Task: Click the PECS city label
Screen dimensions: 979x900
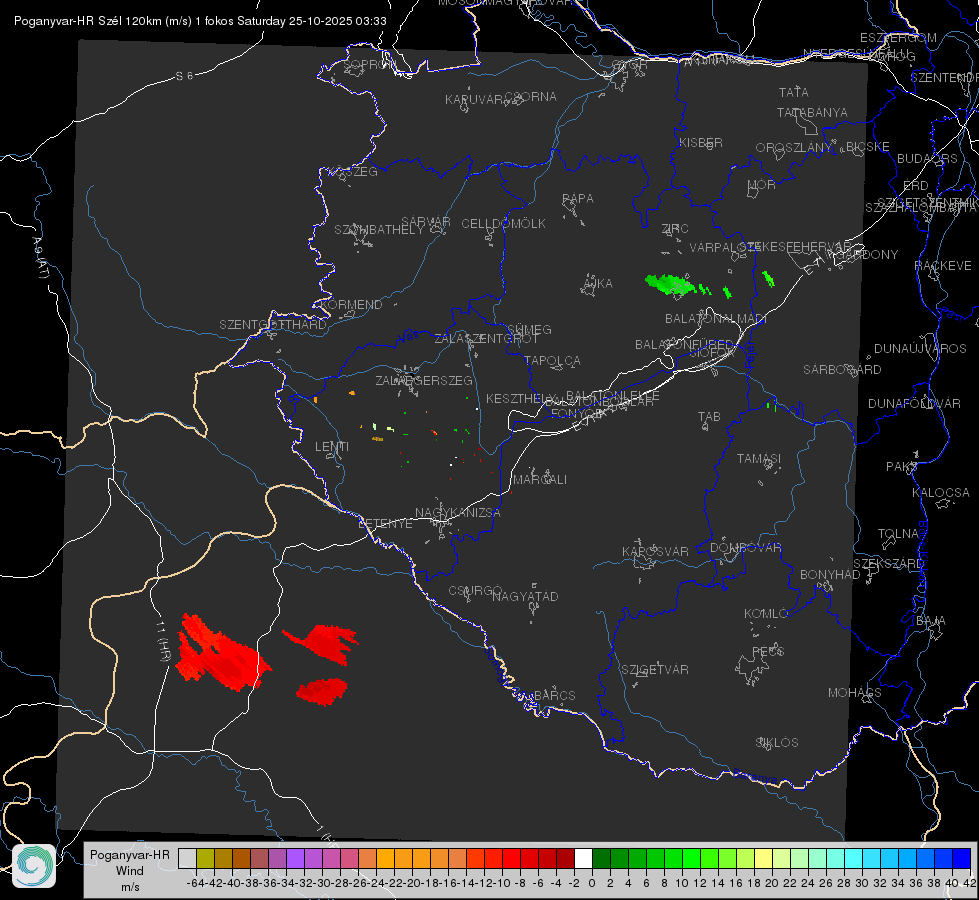Action: click(767, 652)
